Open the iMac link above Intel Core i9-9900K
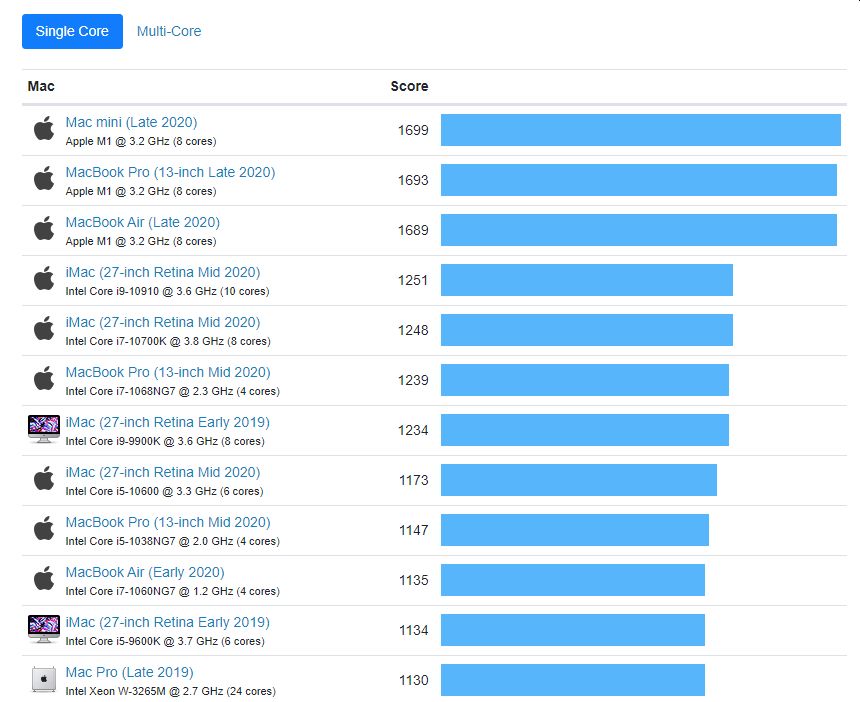 pyautogui.click(x=168, y=422)
